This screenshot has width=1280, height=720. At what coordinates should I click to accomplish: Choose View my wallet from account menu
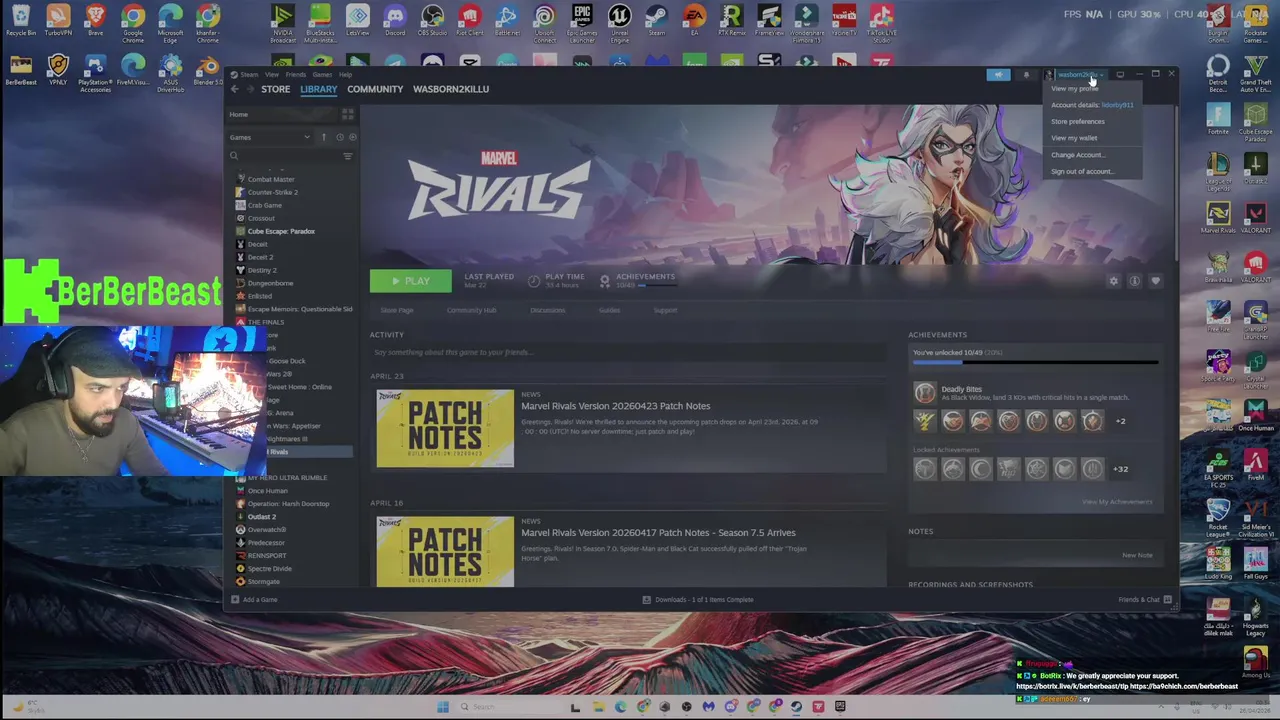coord(1074,138)
